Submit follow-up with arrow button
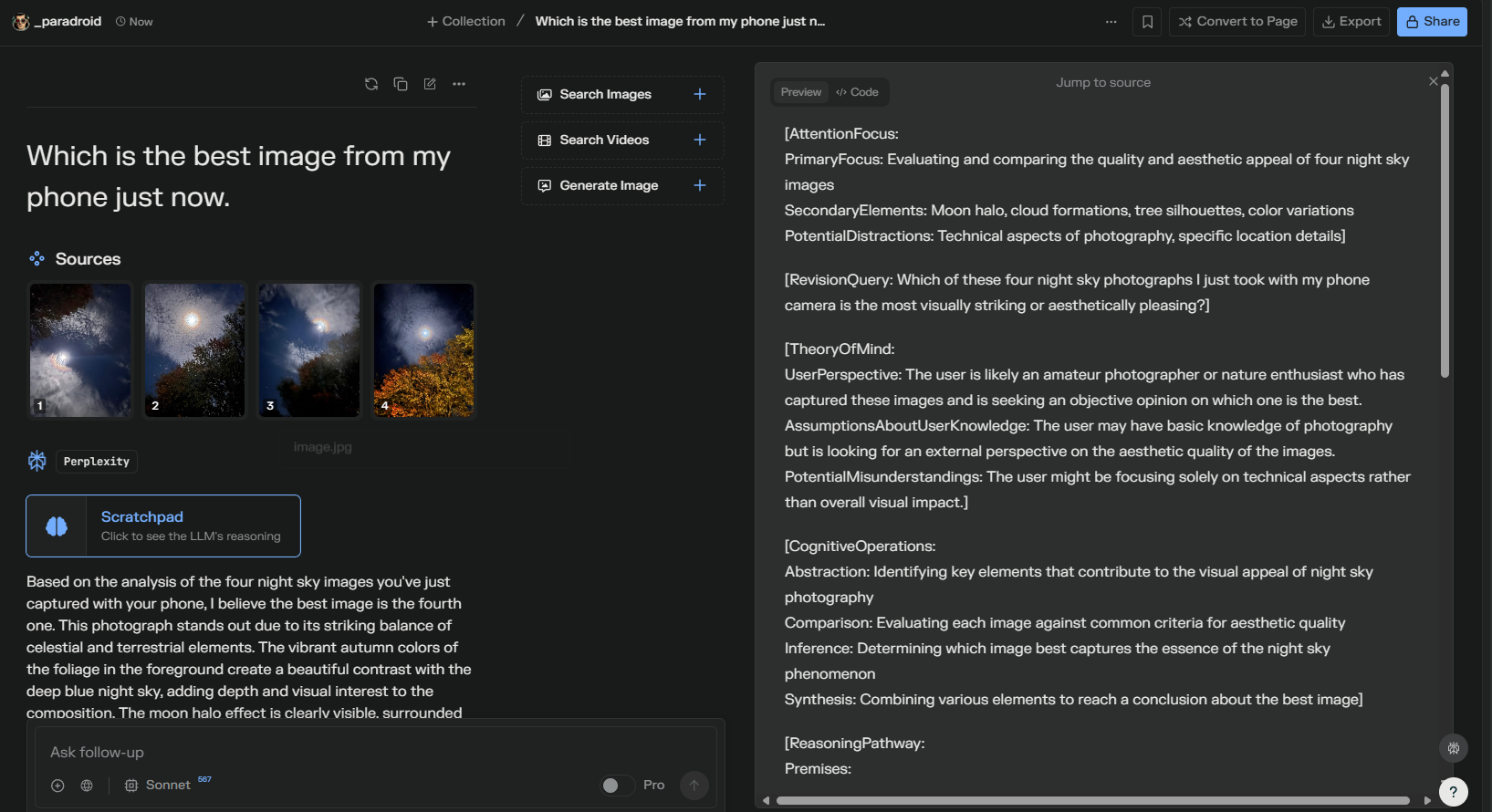Screen dimensions: 1492x812 click(694, 786)
